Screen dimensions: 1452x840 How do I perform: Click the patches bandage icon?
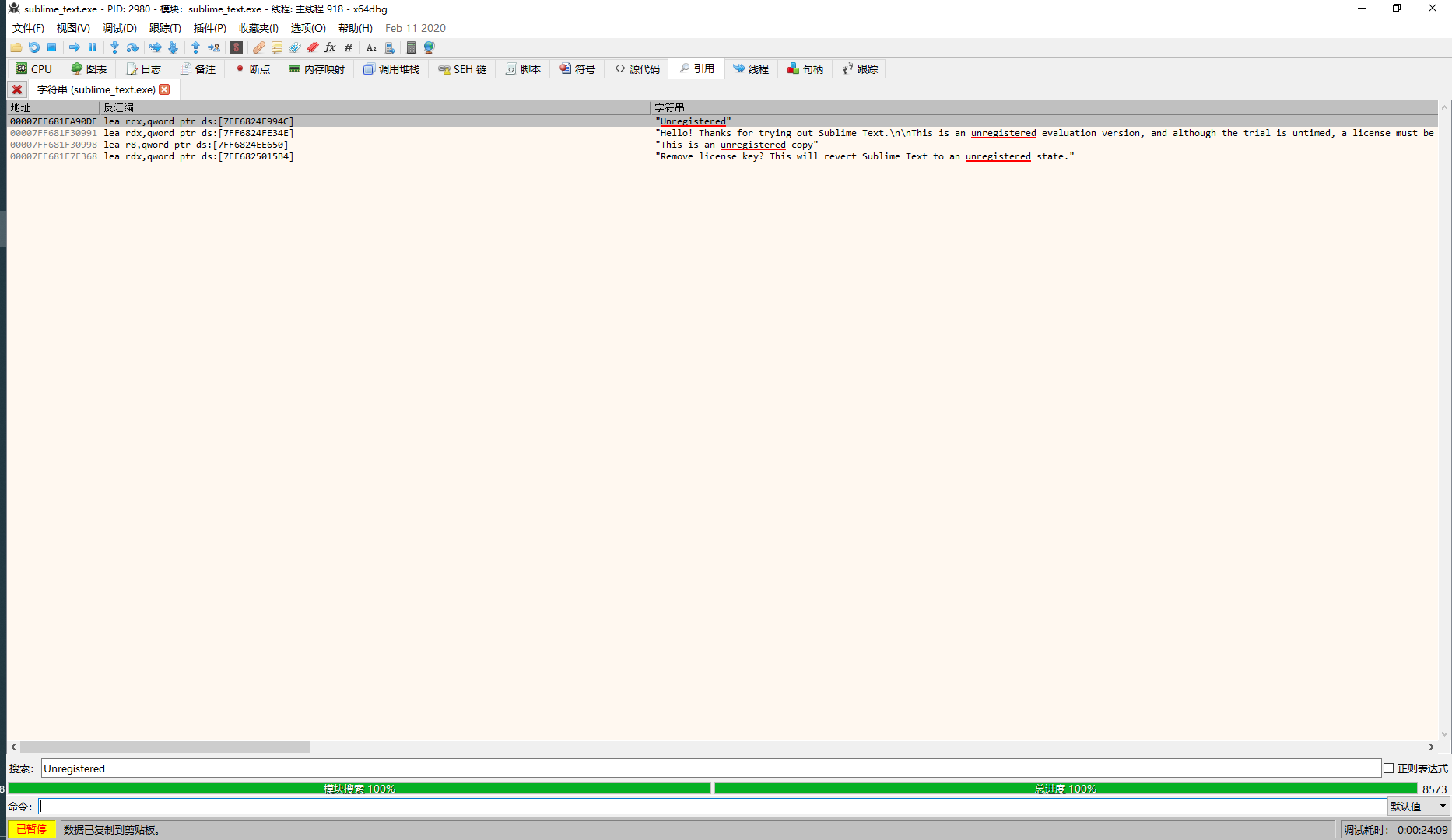coord(259,47)
